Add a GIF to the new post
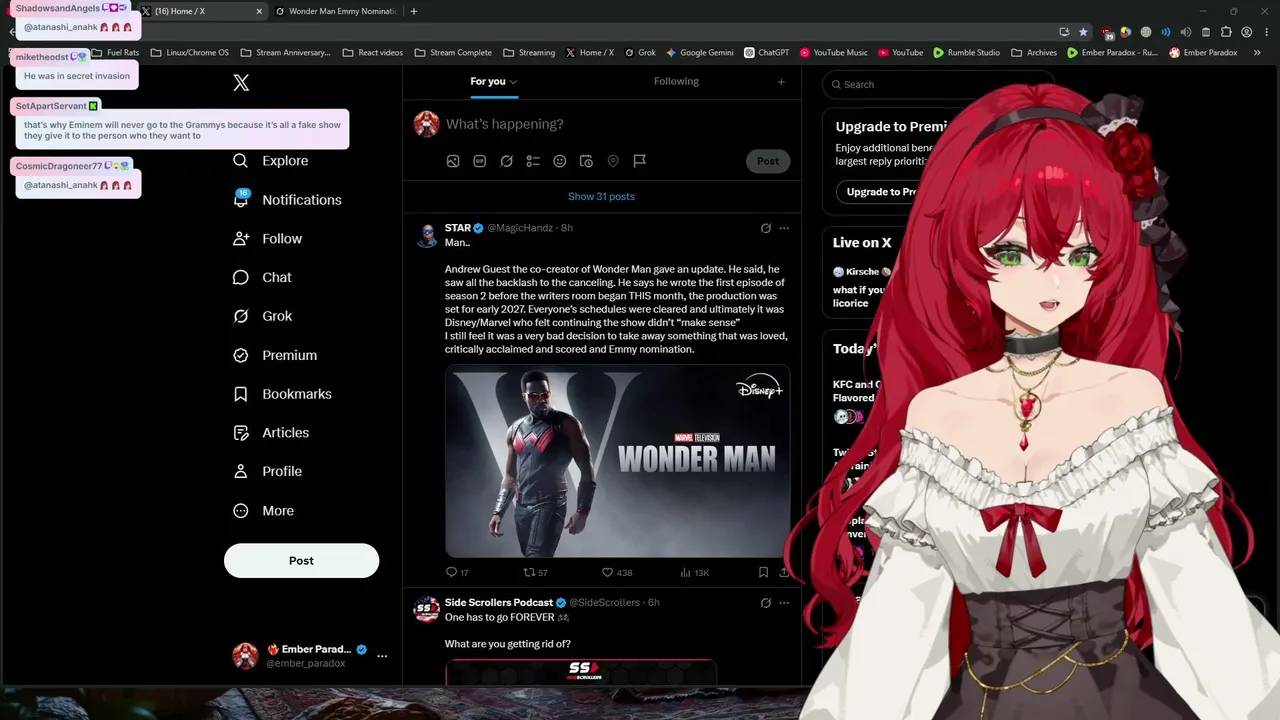The image size is (1280, 720). [x=480, y=161]
